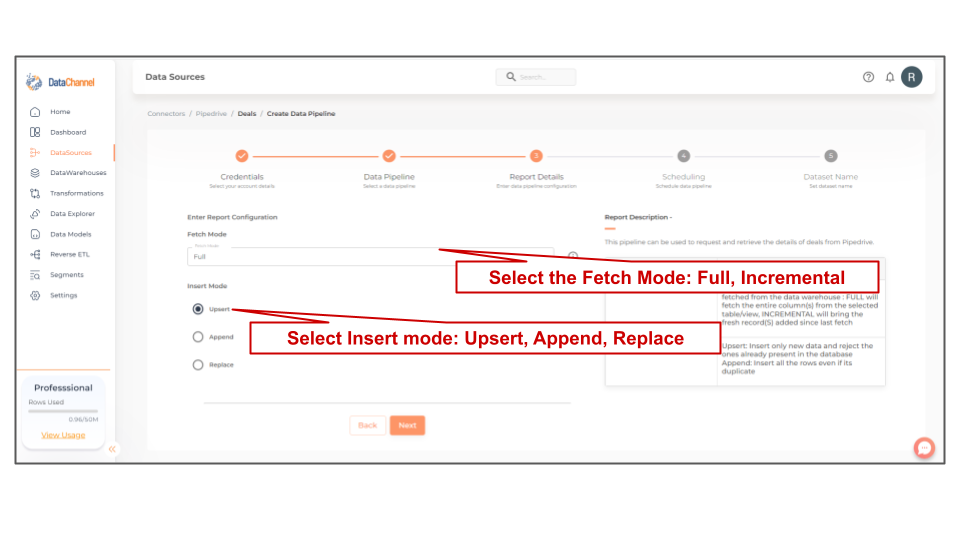
Task: Go to Transformations menu item
Action: 77,193
